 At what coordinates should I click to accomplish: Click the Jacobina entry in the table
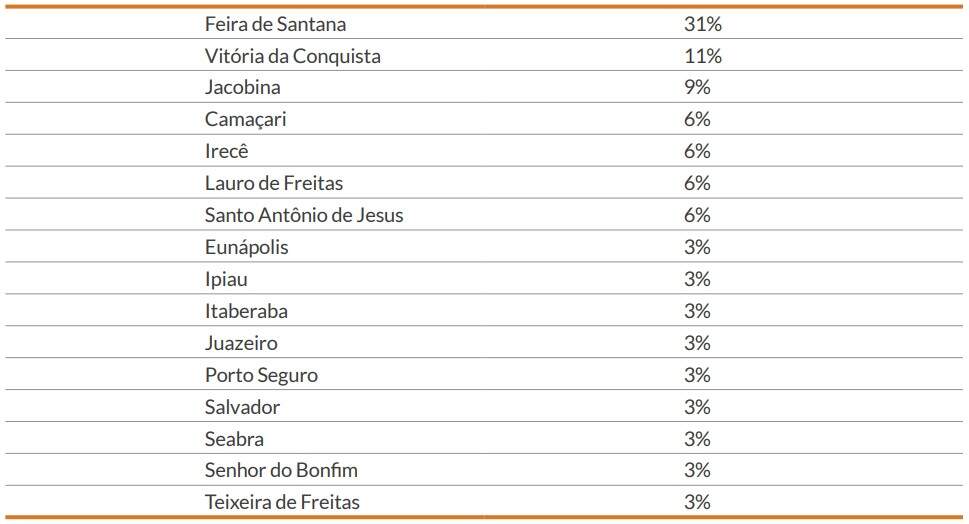[242, 87]
